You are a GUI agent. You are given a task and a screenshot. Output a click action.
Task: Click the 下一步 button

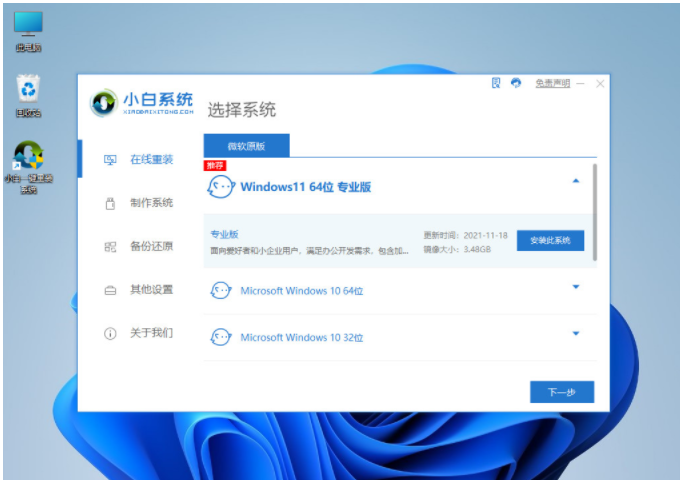561,392
